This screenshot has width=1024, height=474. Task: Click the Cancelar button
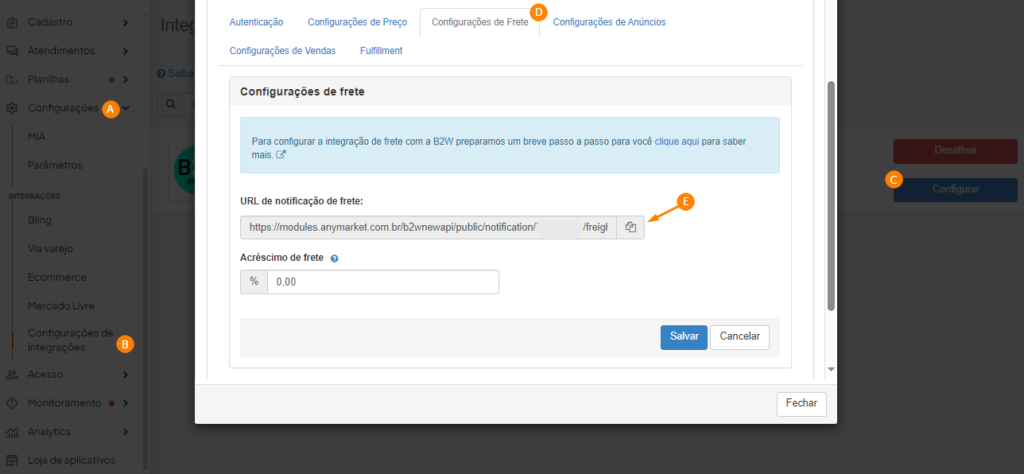[x=740, y=338]
